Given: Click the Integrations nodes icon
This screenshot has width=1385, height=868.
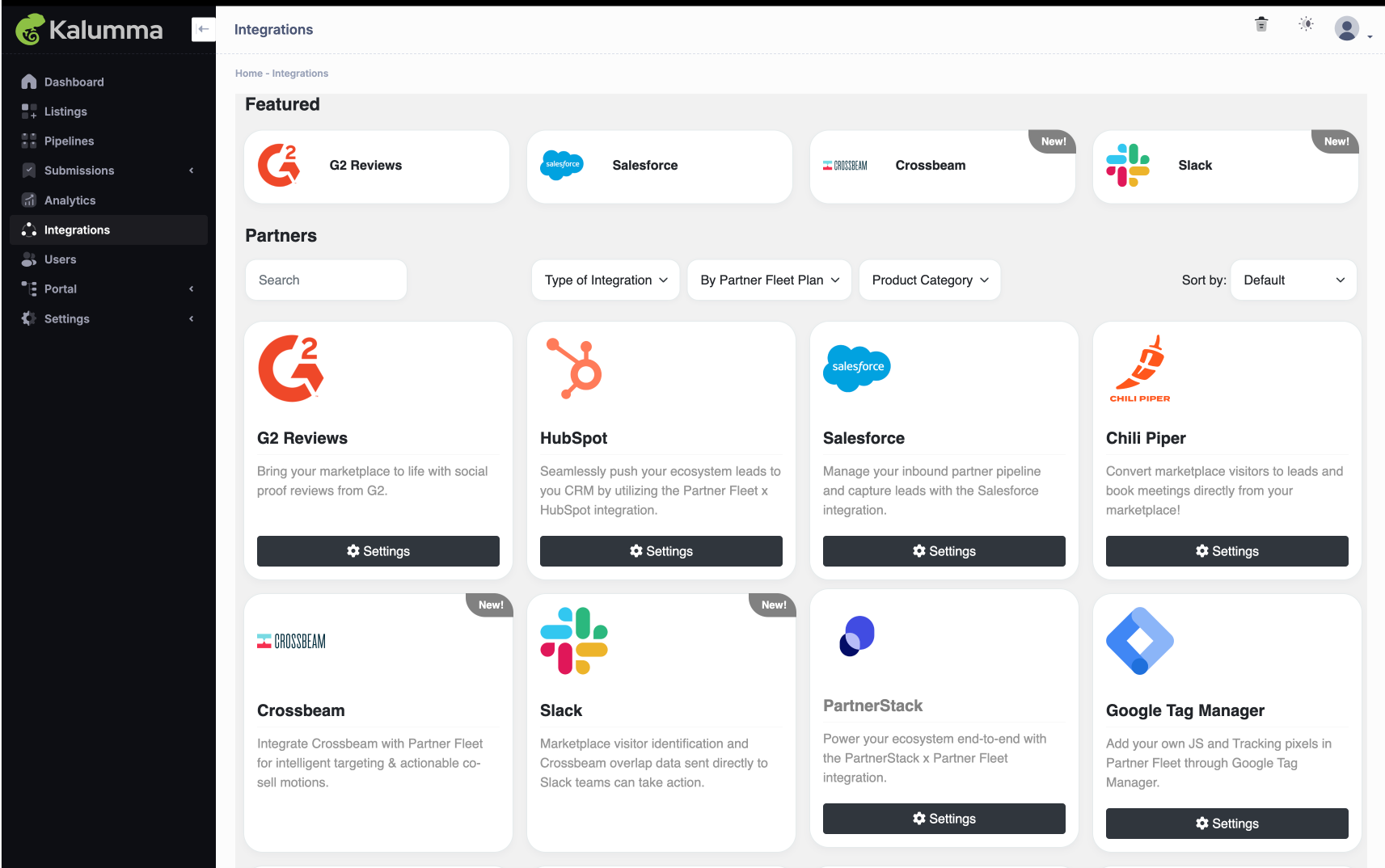Looking at the screenshot, I should click(29, 230).
